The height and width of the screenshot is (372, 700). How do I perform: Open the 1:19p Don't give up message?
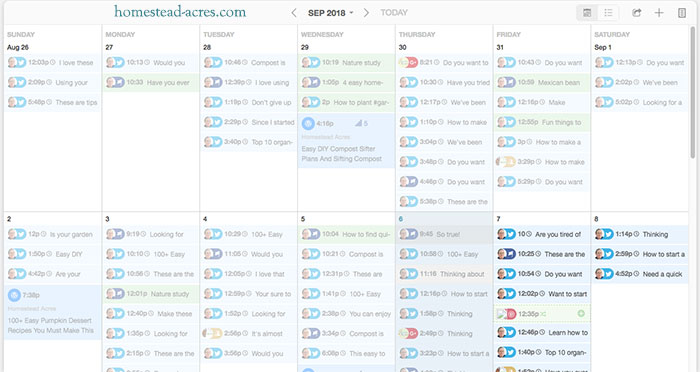(248, 102)
